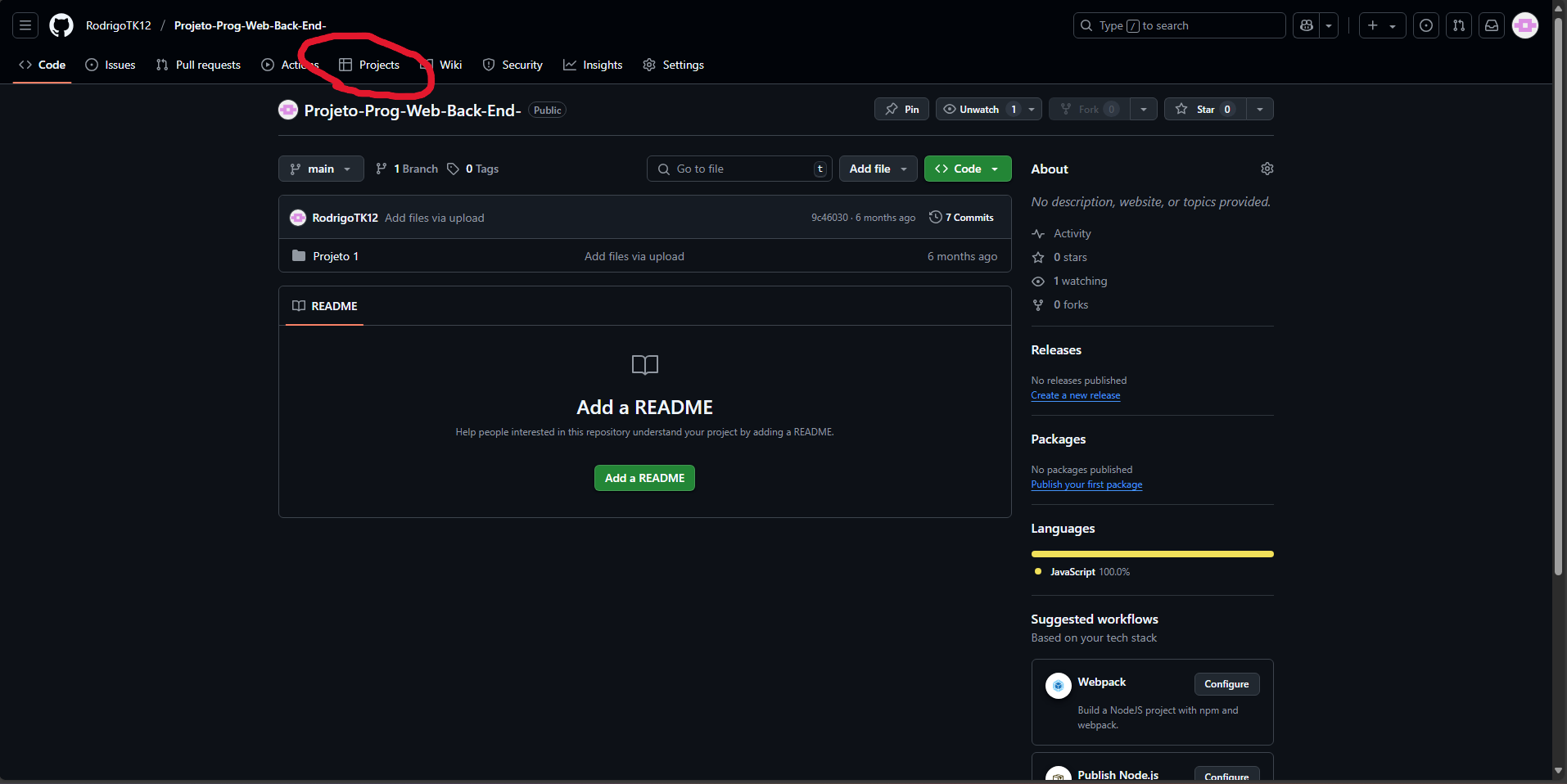The width and height of the screenshot is (1567, 784).
Task: Open commit hash 9c46030
Action: click(829, 218)
